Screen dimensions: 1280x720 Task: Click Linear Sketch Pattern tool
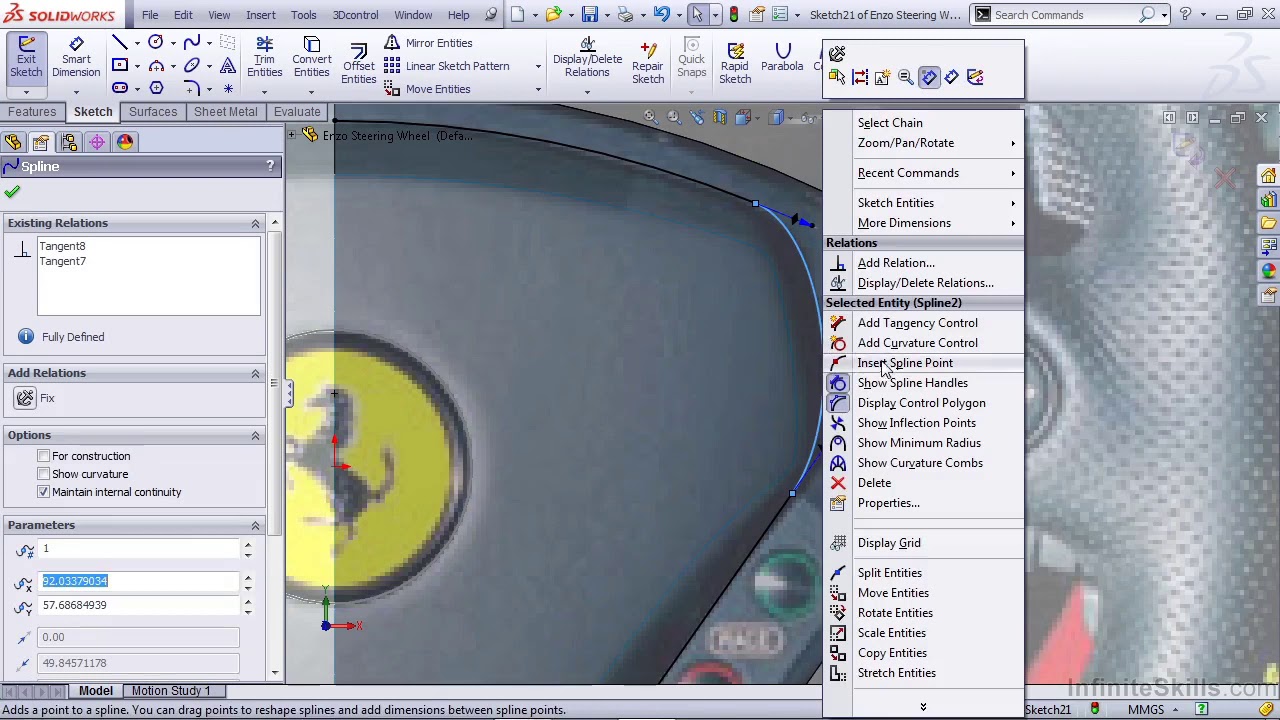pyautogui.click(x=447, y=66)
